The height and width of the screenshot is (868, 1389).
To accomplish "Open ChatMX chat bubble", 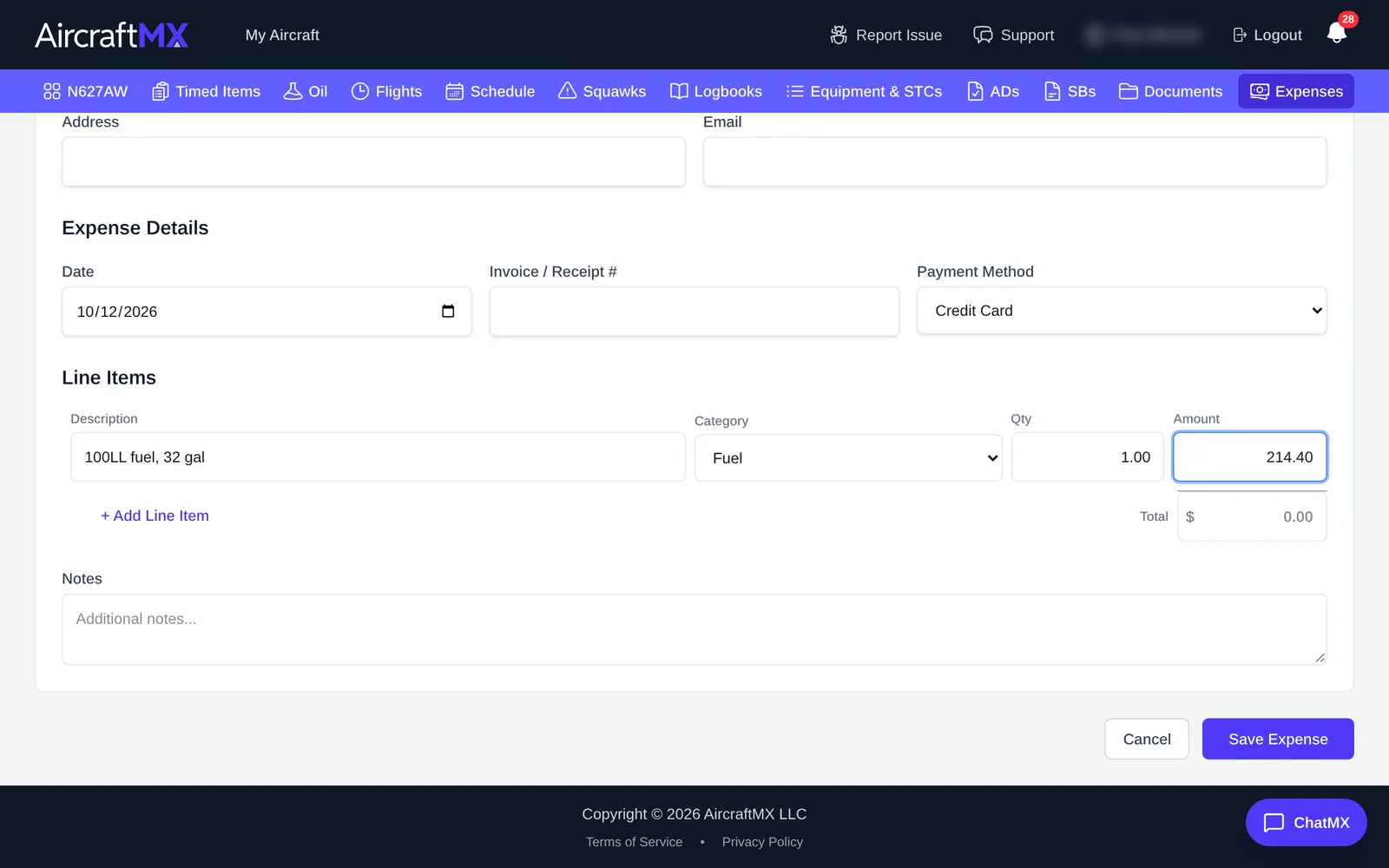I will [x=1306, y=822].
